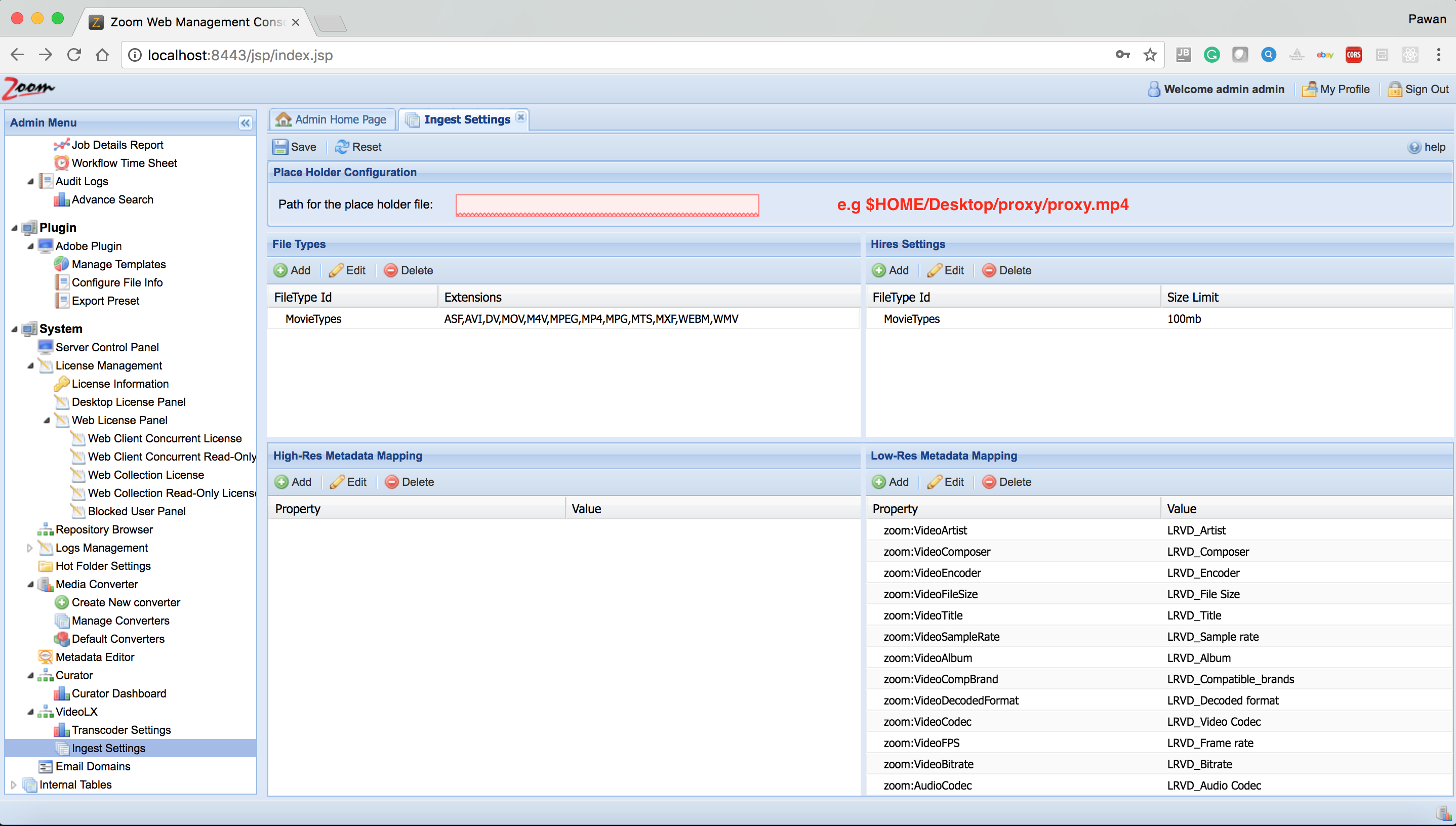Open Repository Browser
Image resolution: width=1456 pixels, height=826 pixels.
(x=104, y=530)
